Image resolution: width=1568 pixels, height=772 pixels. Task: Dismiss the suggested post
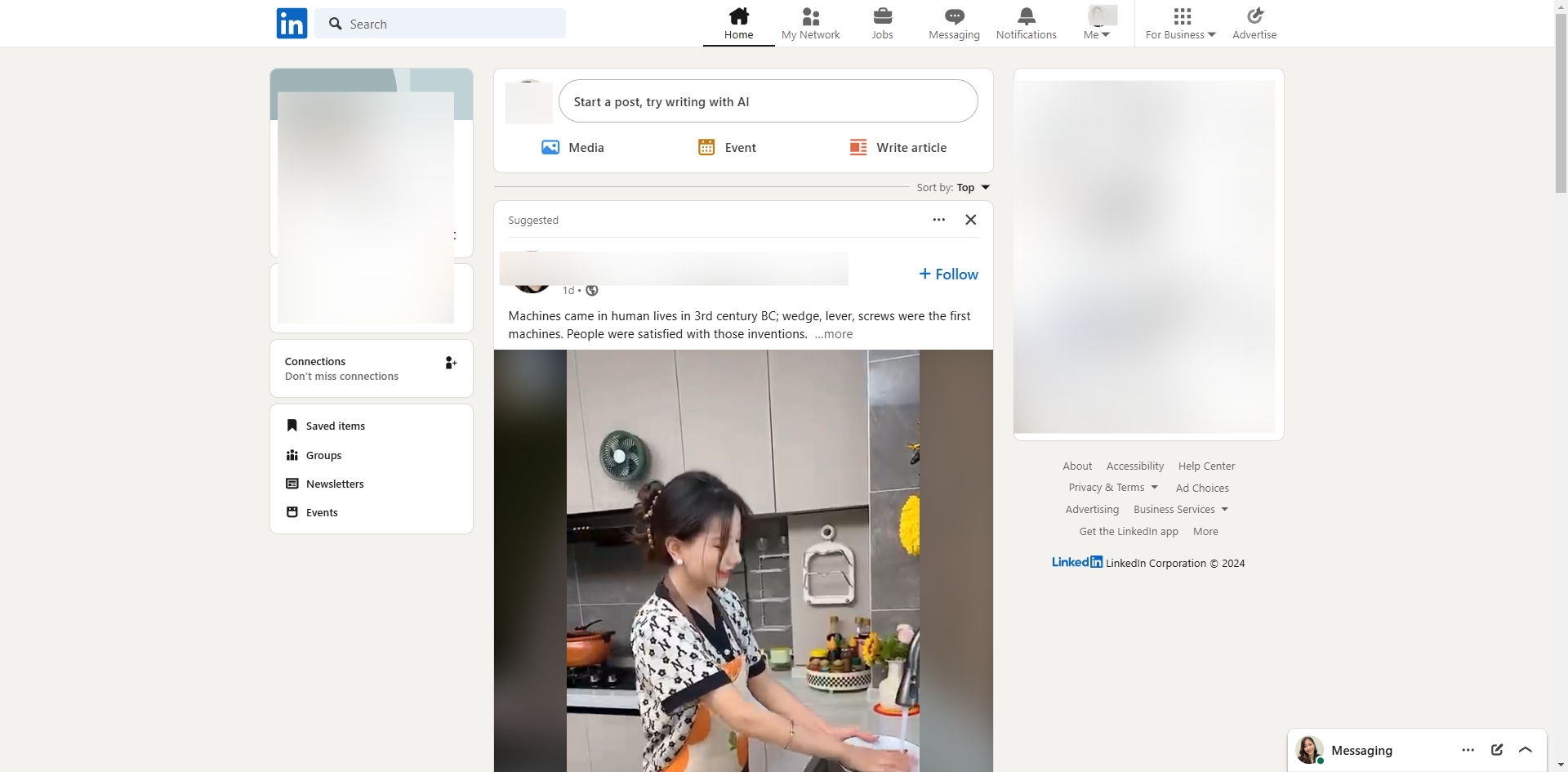click(x=971, y=220)
